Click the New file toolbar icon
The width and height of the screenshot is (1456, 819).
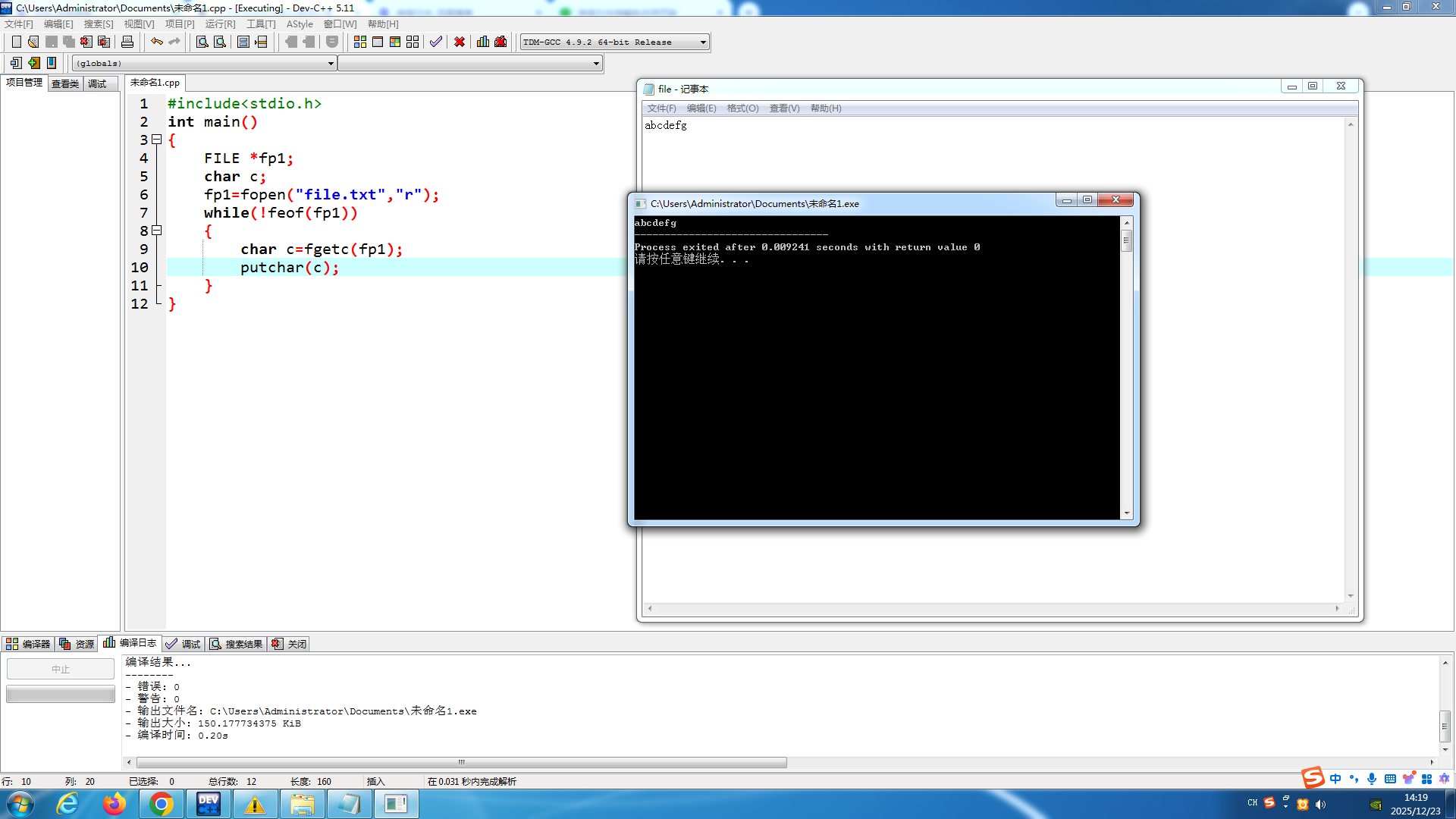(16, 42)
